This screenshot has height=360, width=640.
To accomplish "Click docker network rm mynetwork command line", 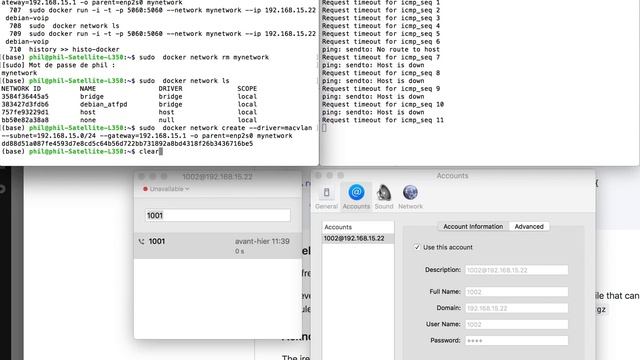I will [135, 58].
